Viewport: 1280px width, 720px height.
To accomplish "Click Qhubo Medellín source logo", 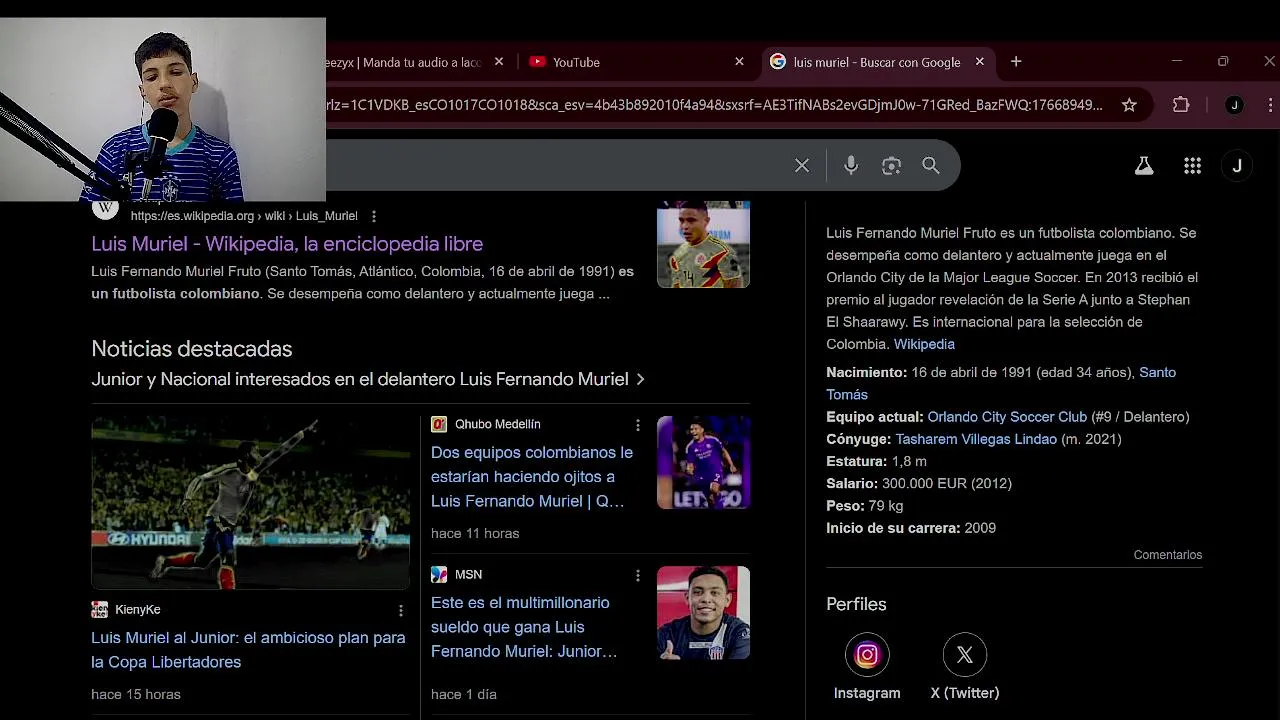I will coord(439,424).
